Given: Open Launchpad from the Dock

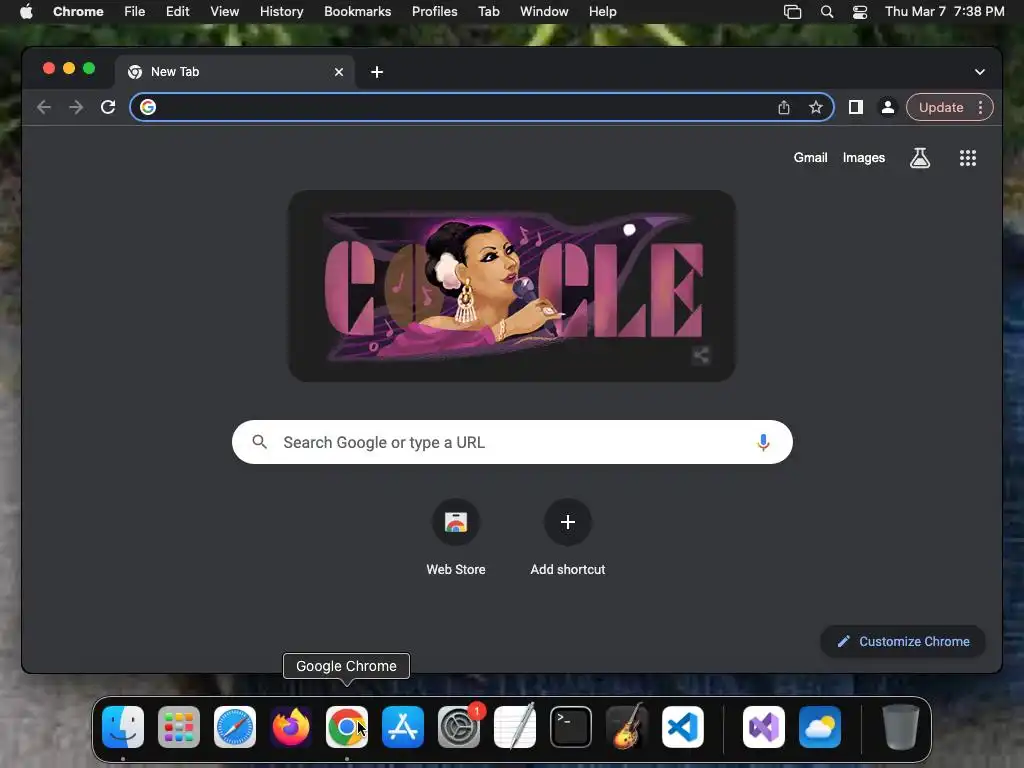Looking at the screenshot, I should 179,727.
